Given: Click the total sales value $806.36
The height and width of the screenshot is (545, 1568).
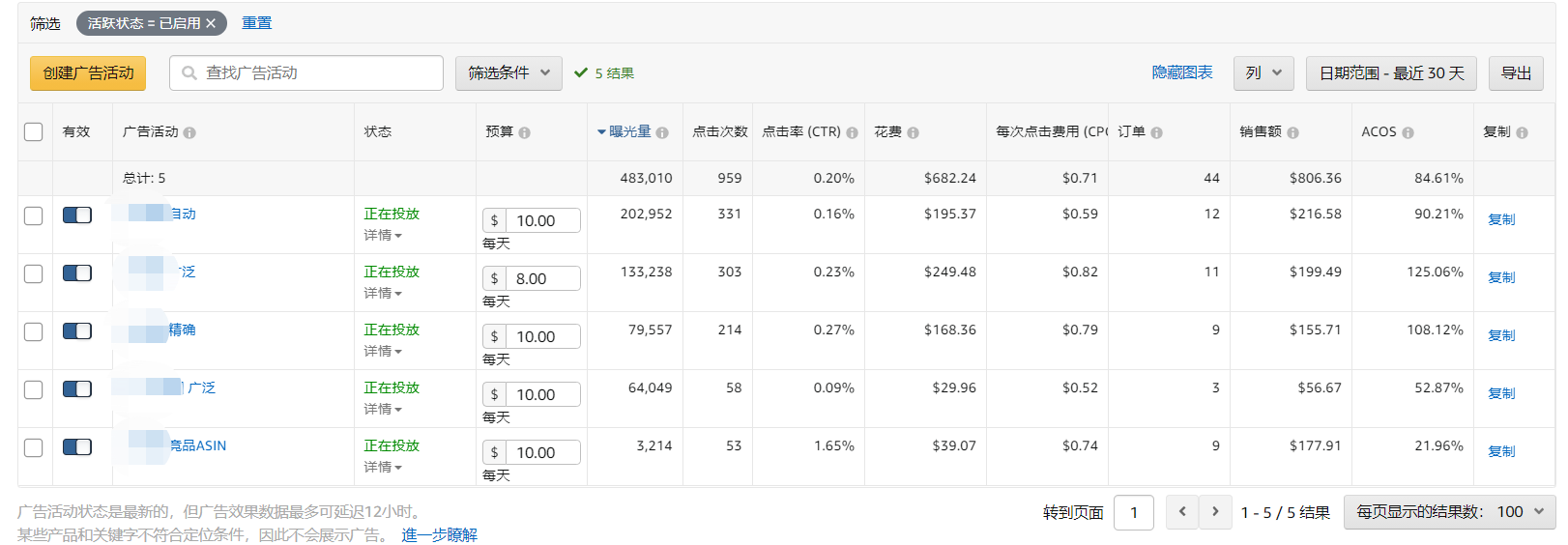Looking at the screenshot, I should click(1315, 178).
